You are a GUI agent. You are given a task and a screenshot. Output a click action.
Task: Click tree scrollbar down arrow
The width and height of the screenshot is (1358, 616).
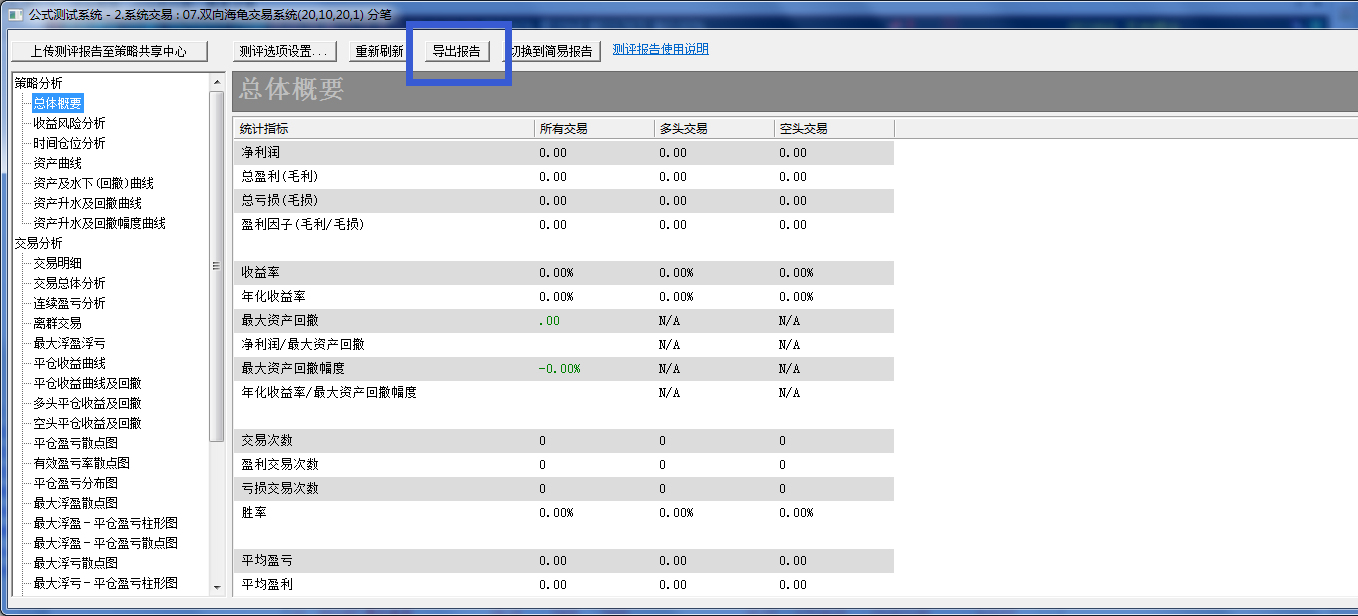tap(216, 587)
